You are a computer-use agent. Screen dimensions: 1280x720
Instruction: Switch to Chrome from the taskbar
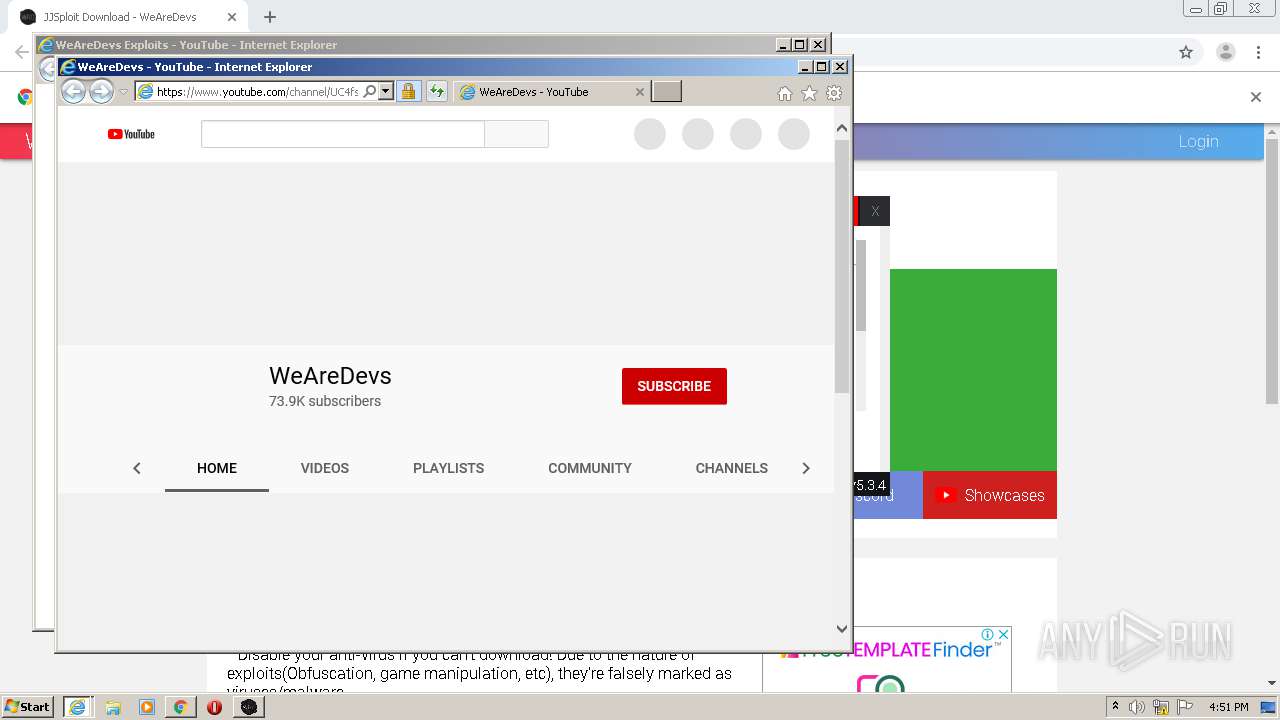pyautogui.click(x=180, y=707)
